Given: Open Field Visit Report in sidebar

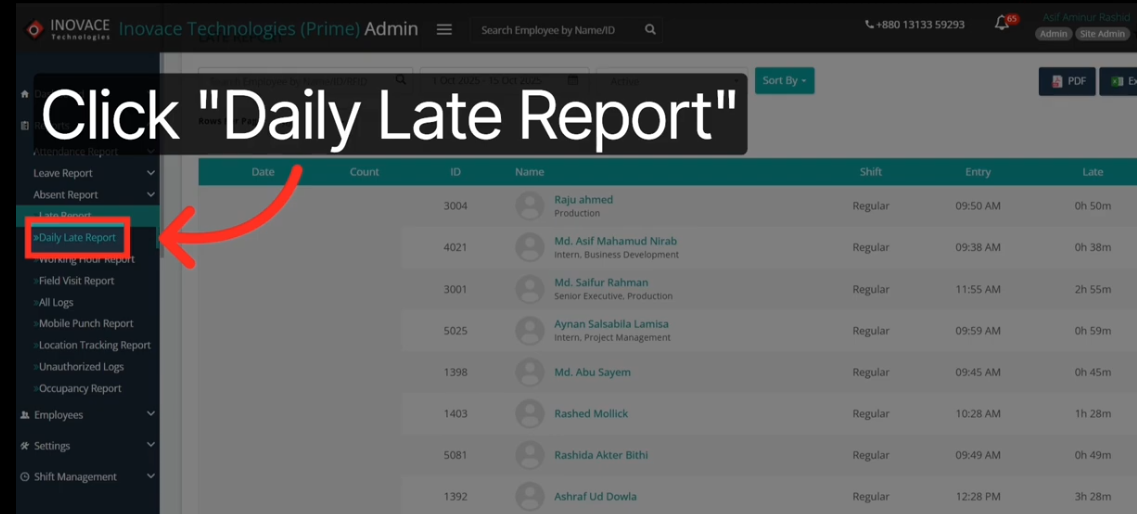Looking at the screenshot, I should point(74,281).
